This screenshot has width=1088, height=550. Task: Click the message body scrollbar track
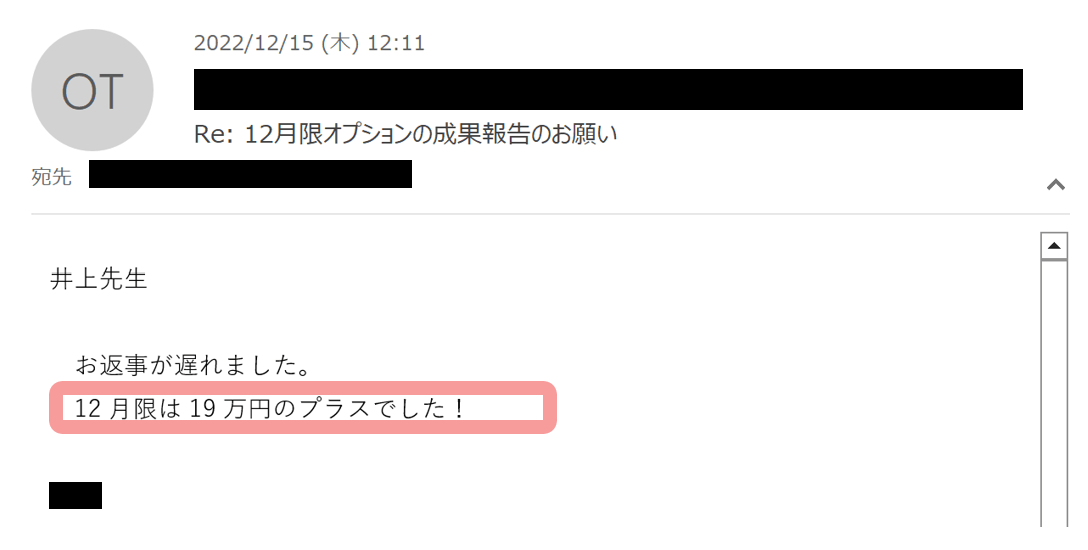[1054, 393]
